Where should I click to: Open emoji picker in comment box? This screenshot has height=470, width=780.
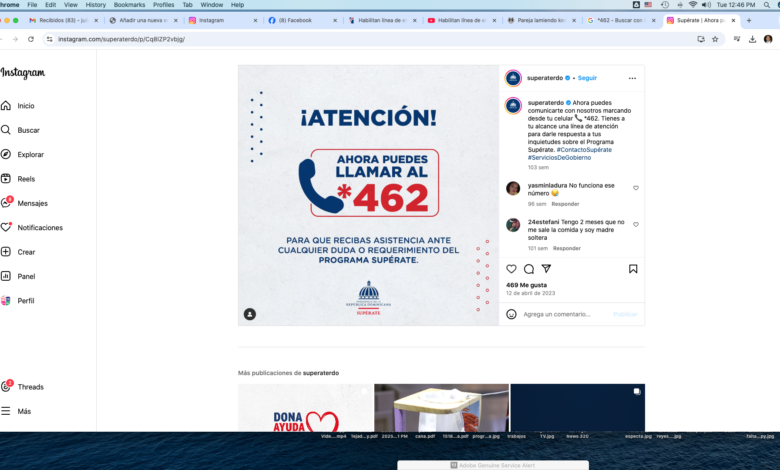(511, 314)
